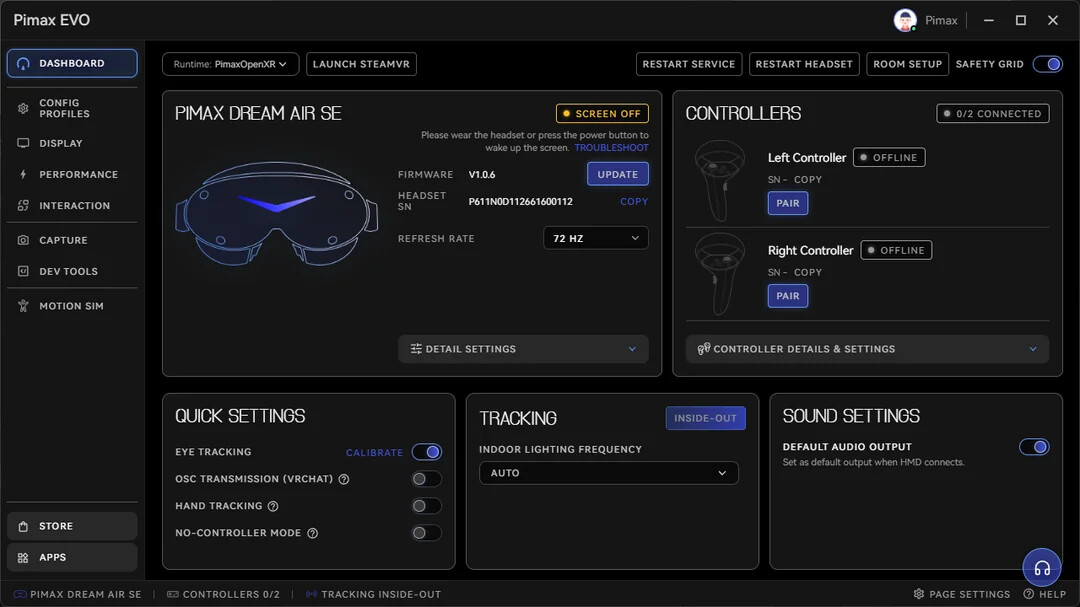The image size is (1080, 607).
Task: Click the Motion Sim figure icon
Action: (x=23, y=306)
